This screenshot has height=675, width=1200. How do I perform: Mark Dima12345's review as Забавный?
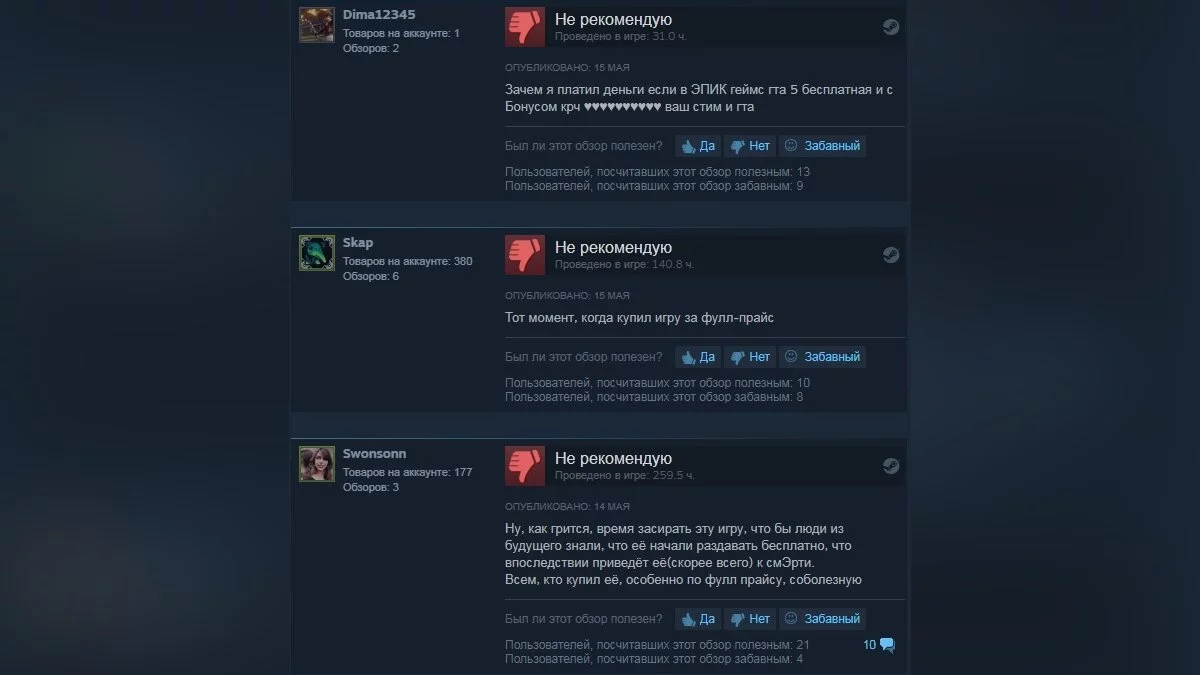[822, 146]
